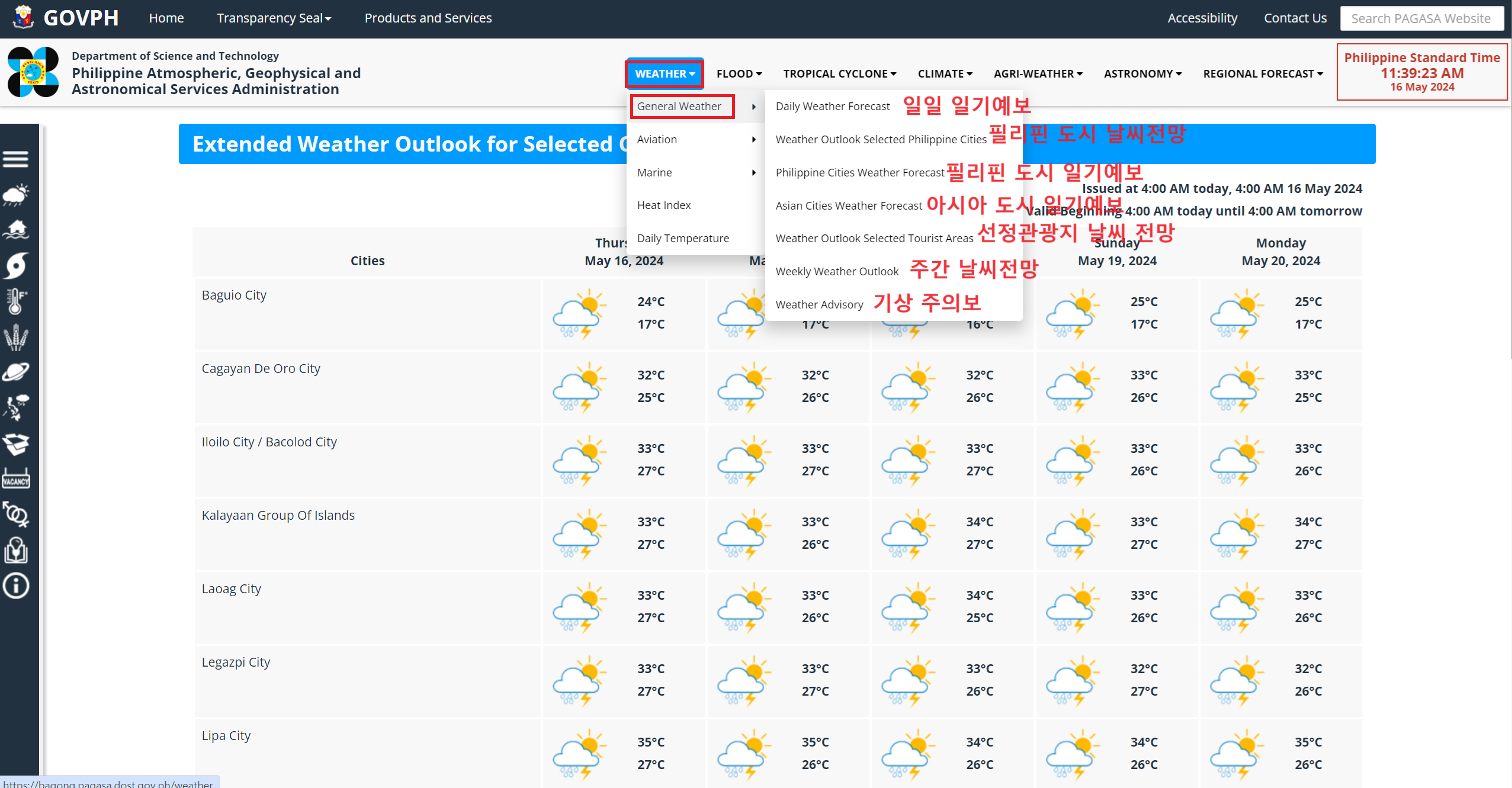Click the weather cloud-sun sidebar icon
Image resolution: width=1512 pixels, height=788 pixels.
(x=16, y=194)
